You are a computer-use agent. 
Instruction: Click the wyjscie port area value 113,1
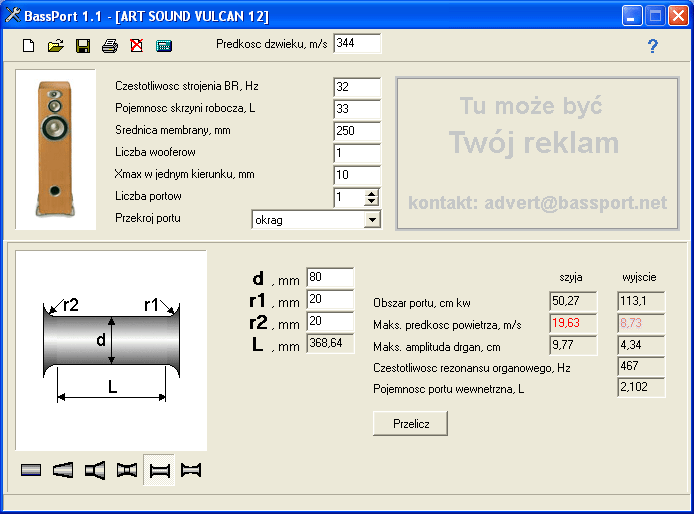pos(641,301)
